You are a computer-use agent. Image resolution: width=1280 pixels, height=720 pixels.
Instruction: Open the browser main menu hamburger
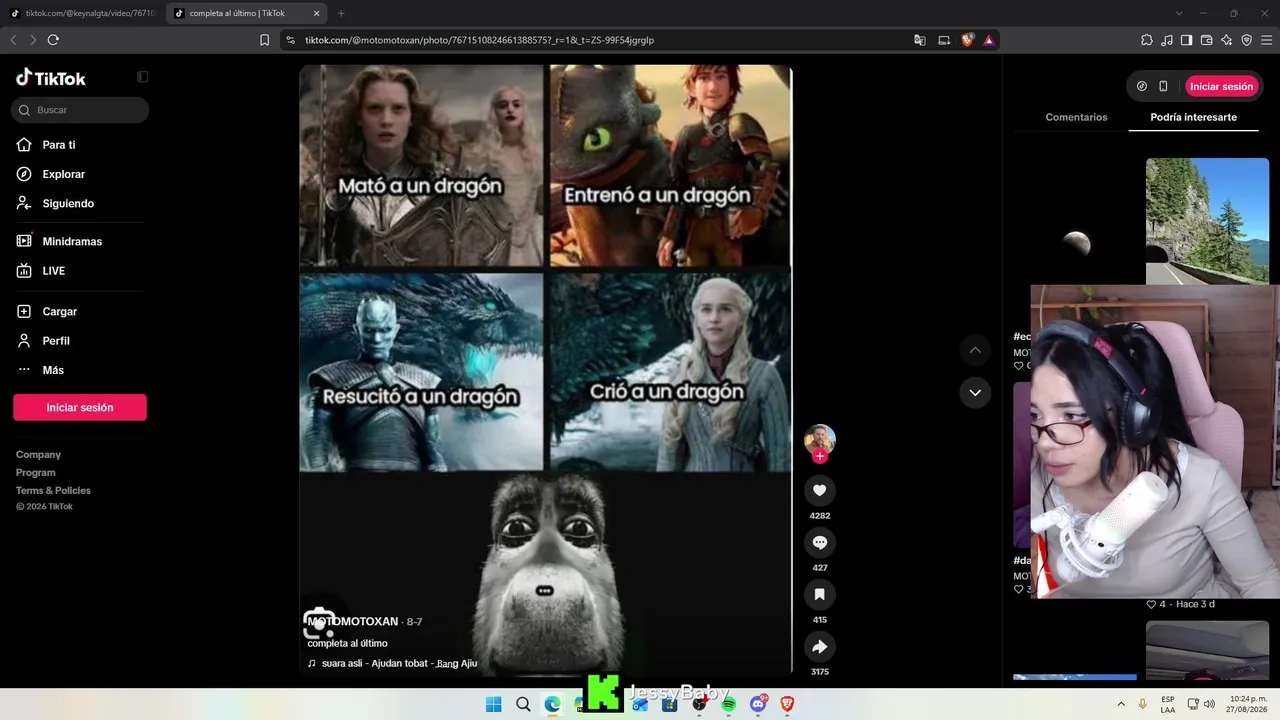click(1266, 40)
